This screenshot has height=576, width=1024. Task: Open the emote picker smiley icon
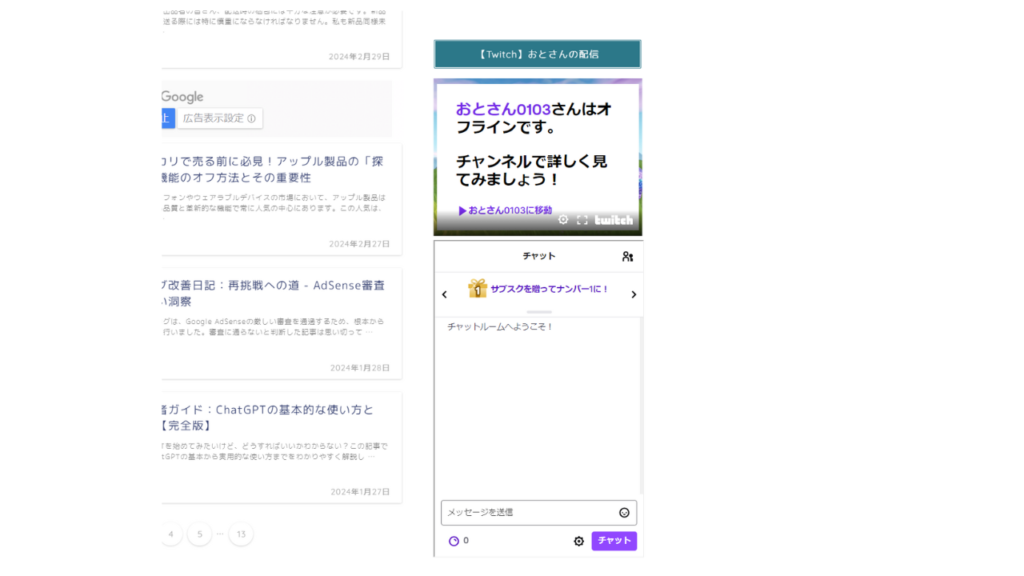point(624,513)
